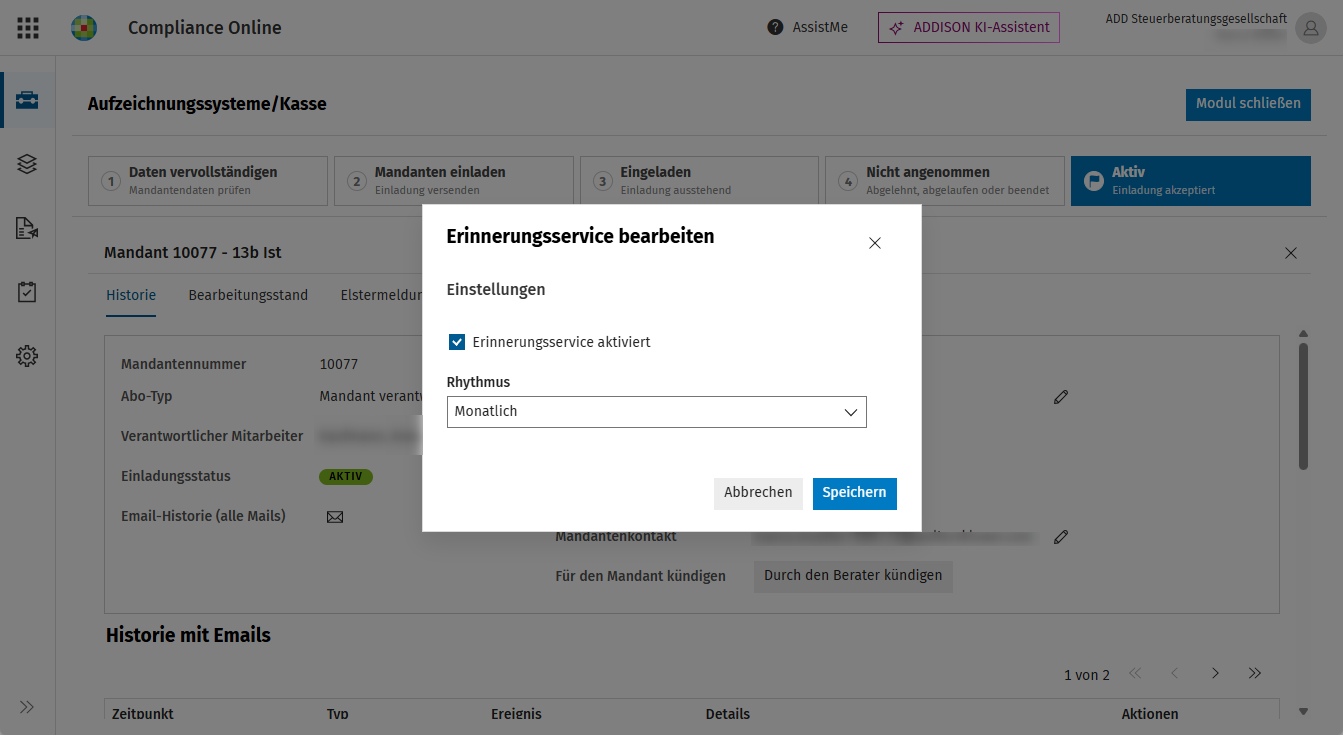This screenshot has width=1343, height=735.
Task: Click Durch den Berater kündigen
Action: [853, 576]
